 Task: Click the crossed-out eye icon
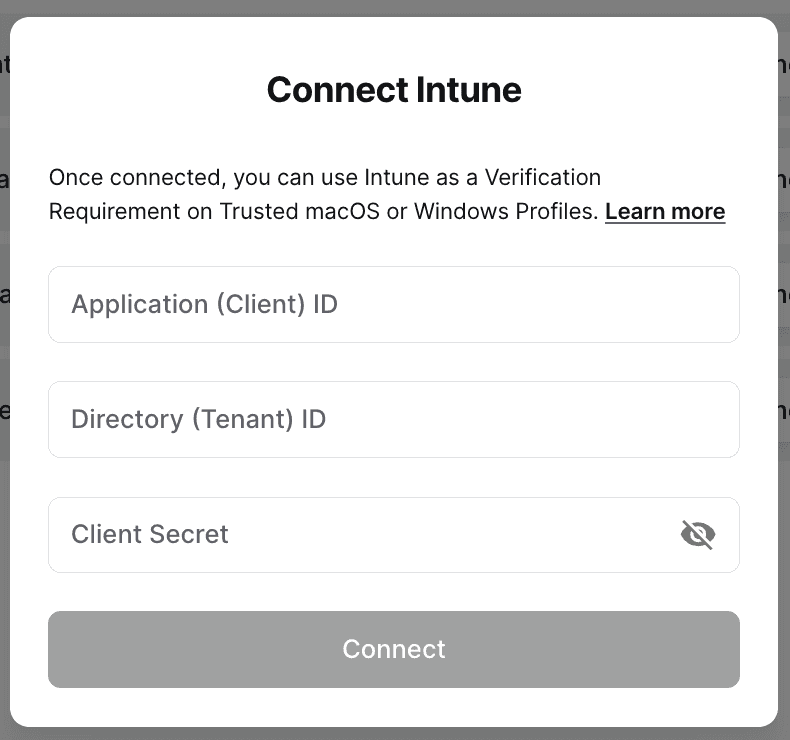tap(697, 535)
